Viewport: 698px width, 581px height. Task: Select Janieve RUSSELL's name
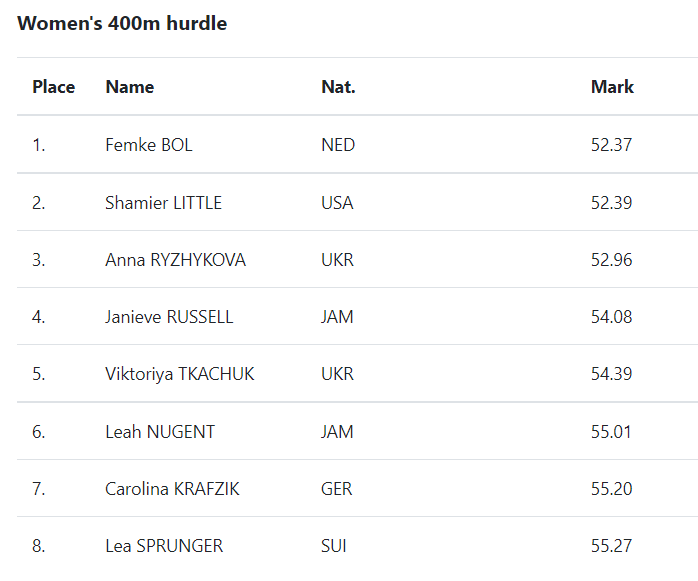(169, 317)
